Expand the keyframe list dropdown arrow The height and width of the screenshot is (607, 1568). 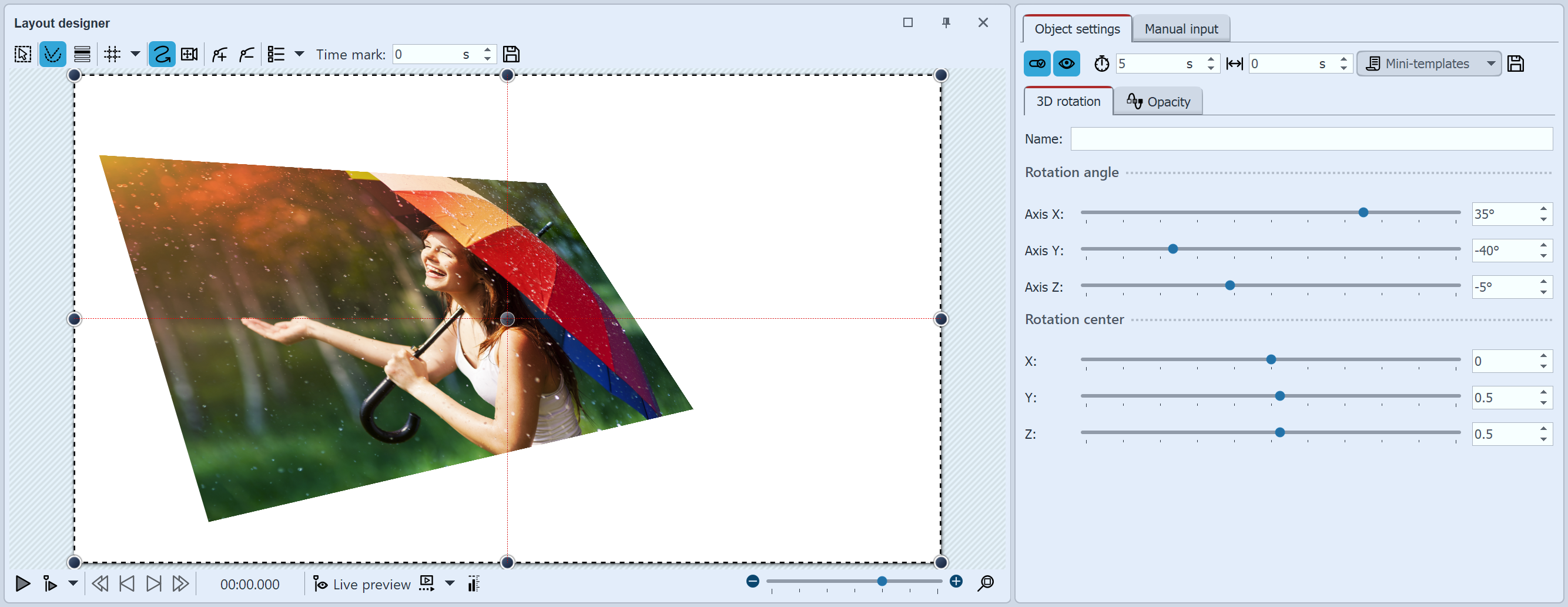pyautogui.click(x=300, y=54)
